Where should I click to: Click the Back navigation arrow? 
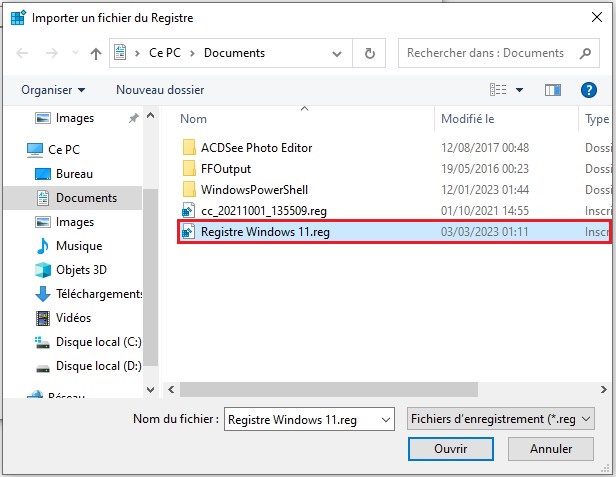22,53
